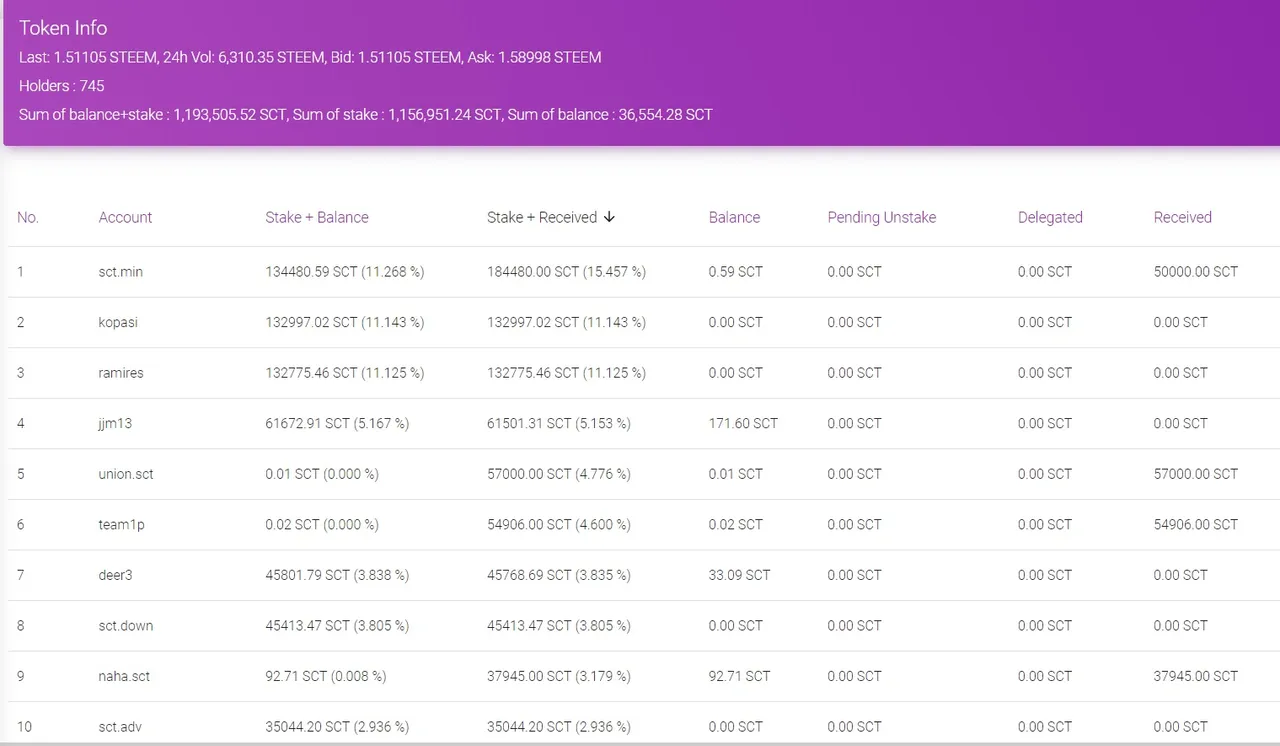The width and height of the screenshot is (1280, 746).
Task: Click the jjm13 account link
Action: (114, 423)
